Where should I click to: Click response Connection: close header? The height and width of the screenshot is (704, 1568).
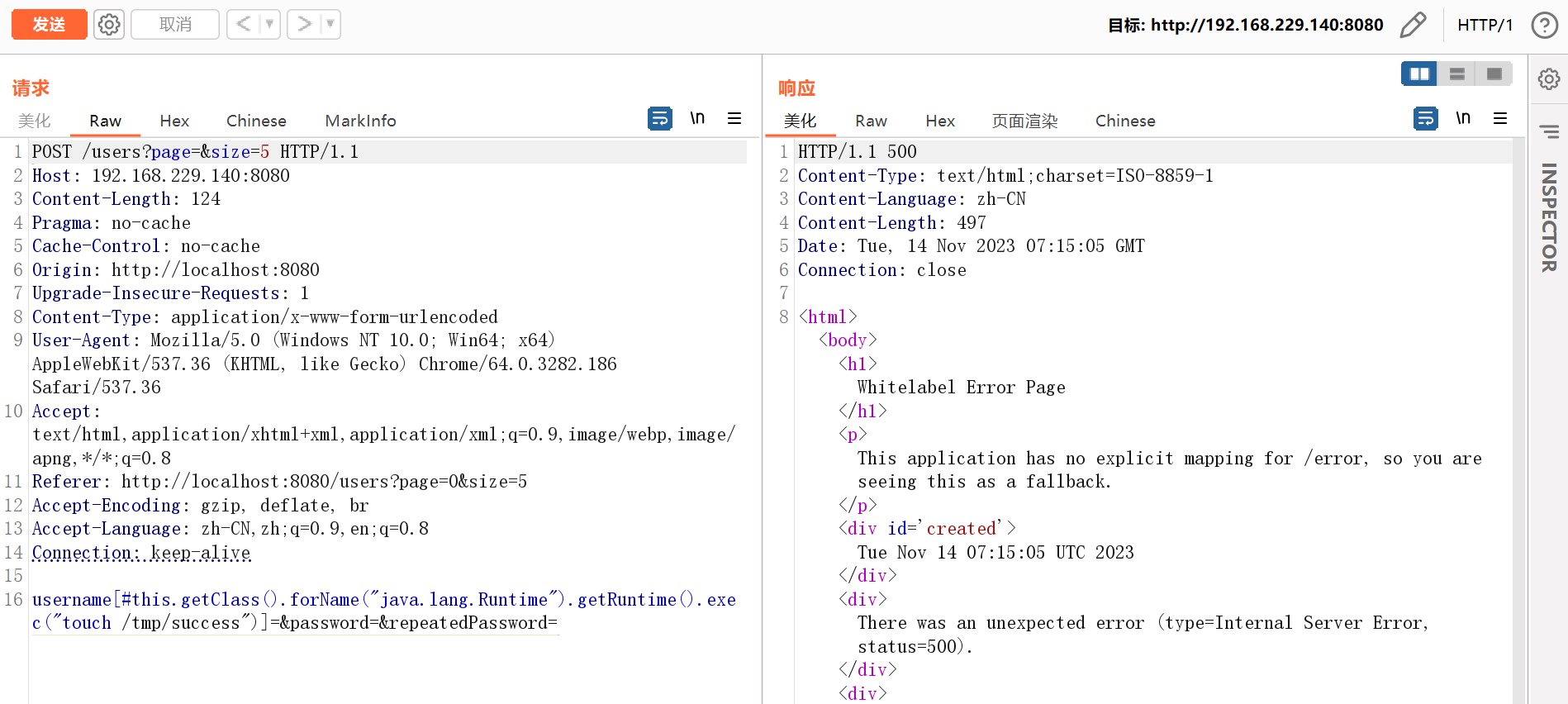pyautogui.click(x=882, y=270)
